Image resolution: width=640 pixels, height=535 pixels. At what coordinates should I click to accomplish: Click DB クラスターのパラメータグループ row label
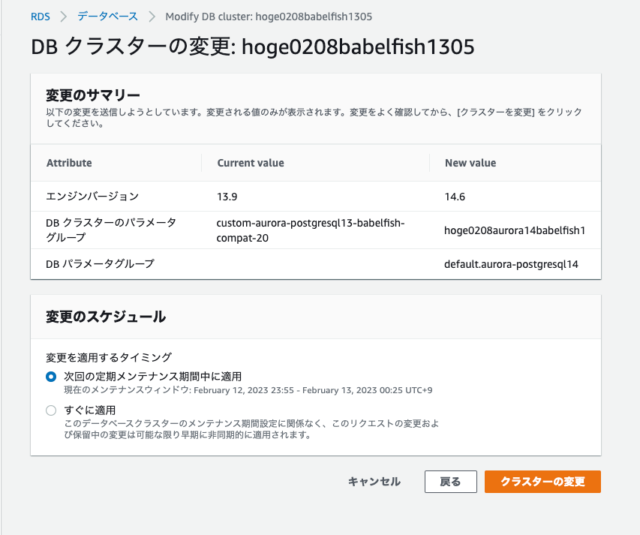tap(111, 230)
